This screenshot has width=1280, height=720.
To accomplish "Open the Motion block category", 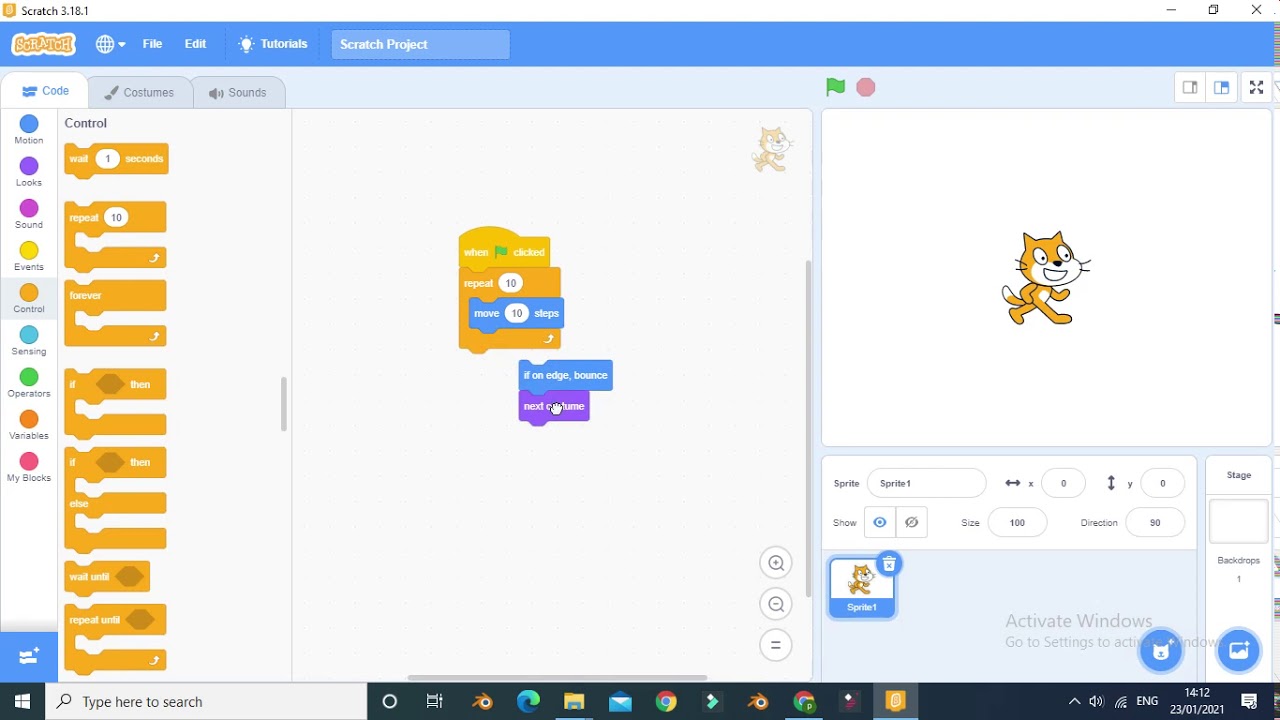I will coord(29,130).
